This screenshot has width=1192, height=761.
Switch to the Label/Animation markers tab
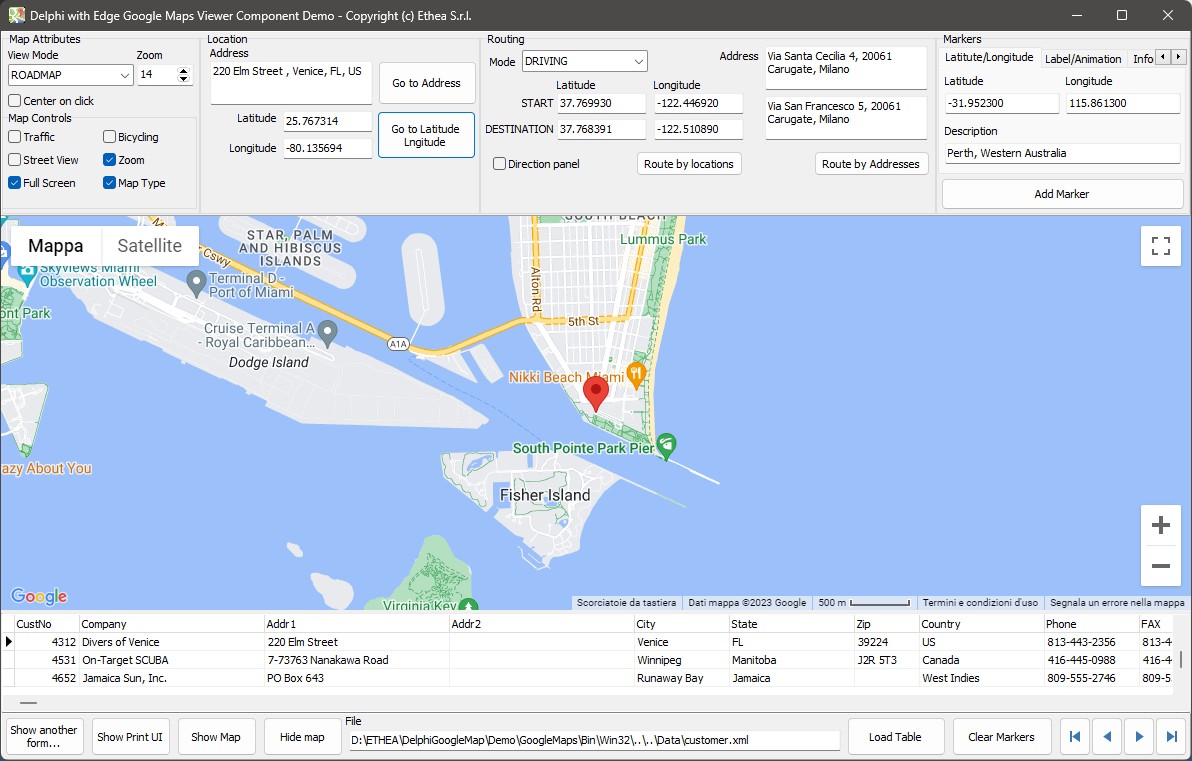[x=1083, y=59]
